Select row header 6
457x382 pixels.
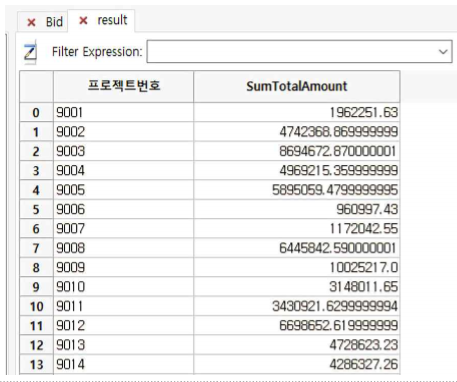[x=36, y=228]
